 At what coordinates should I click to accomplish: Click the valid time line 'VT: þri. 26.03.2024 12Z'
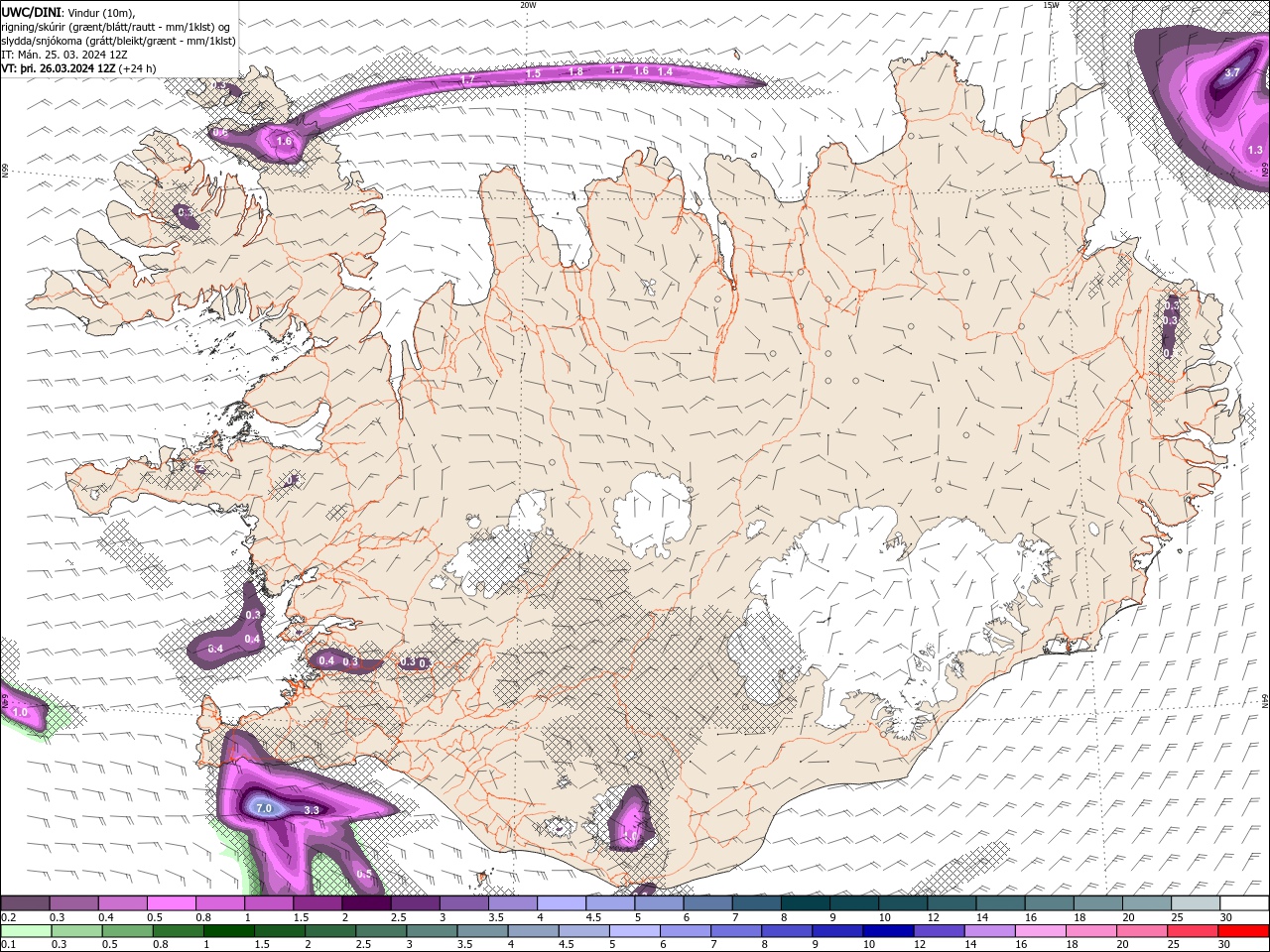point(59,68)
